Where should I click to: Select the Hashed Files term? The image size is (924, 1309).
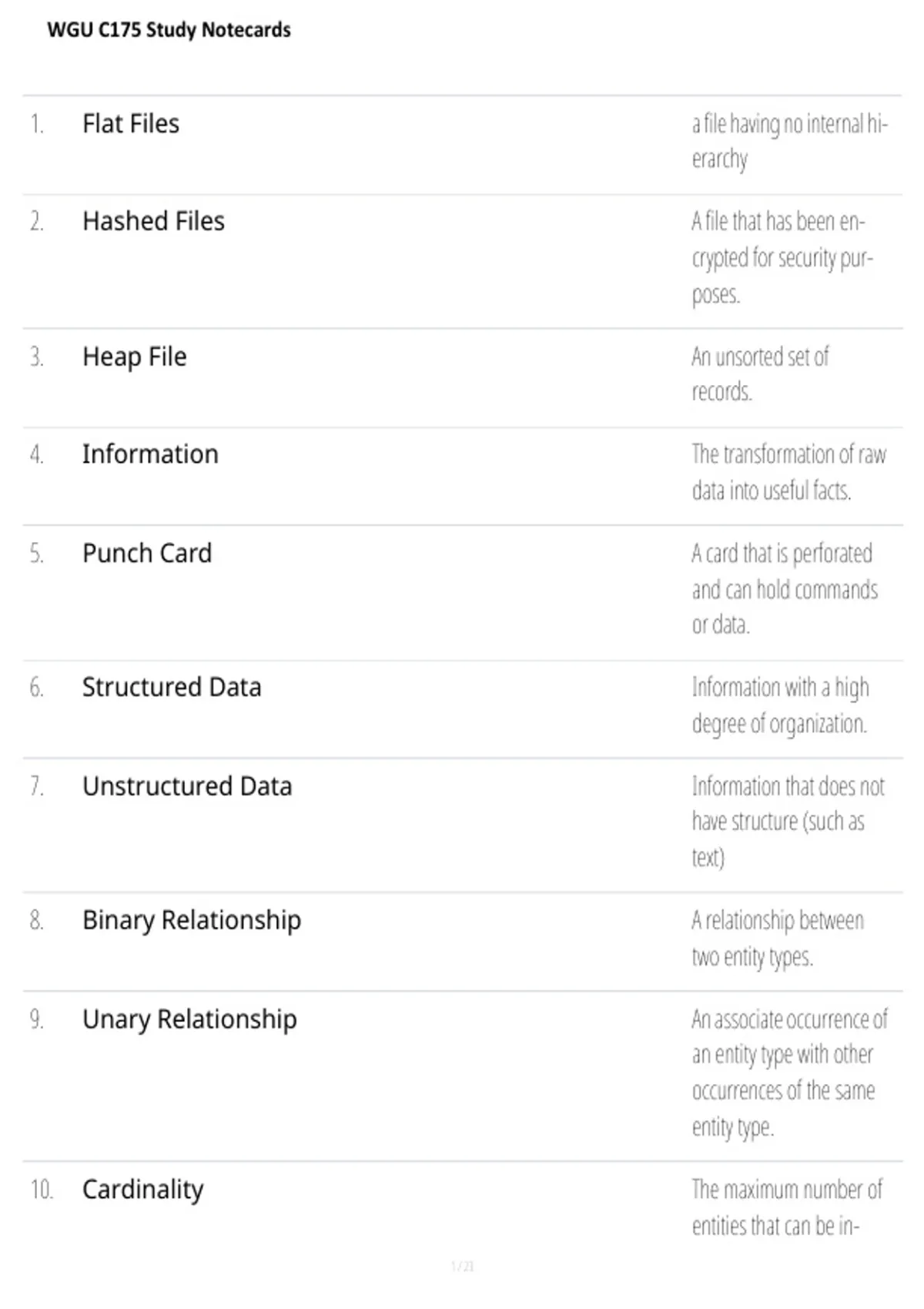point(153,221)
